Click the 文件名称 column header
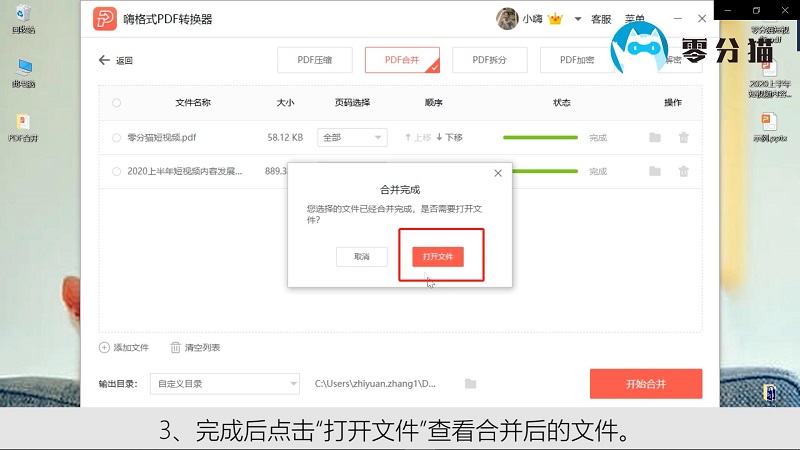 coord(193,103)
